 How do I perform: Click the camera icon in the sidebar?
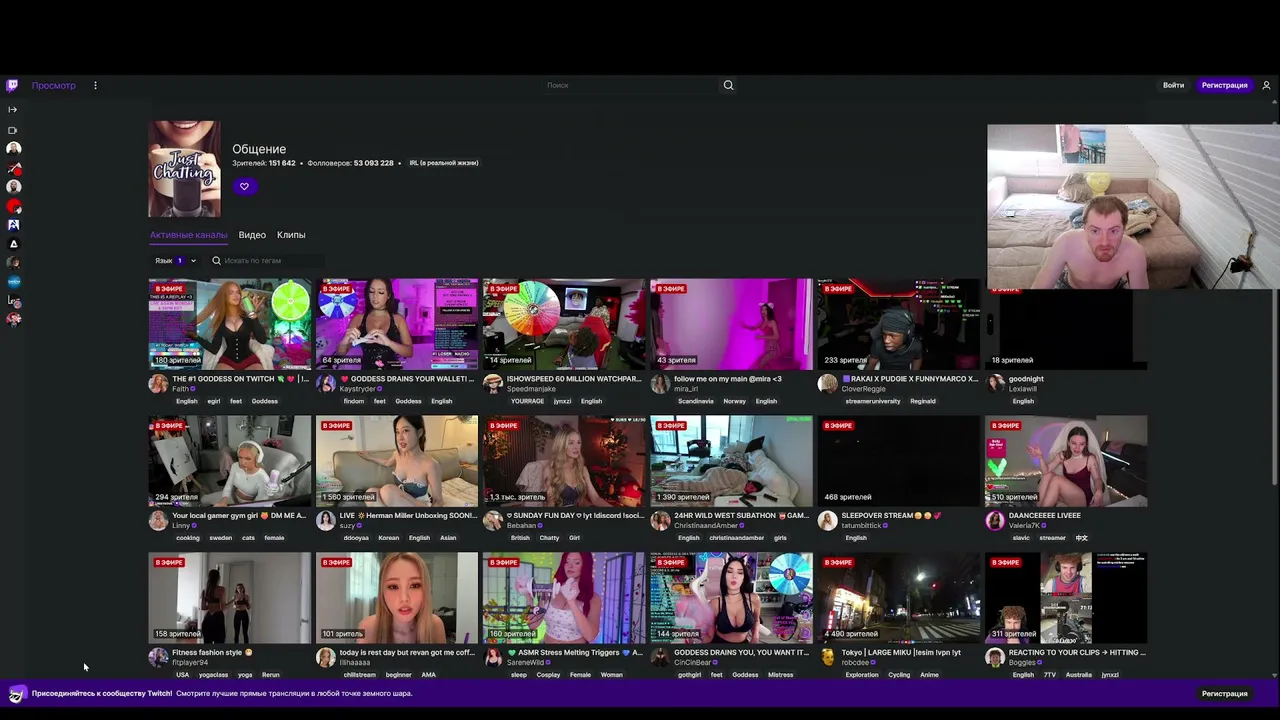(13, 130)
